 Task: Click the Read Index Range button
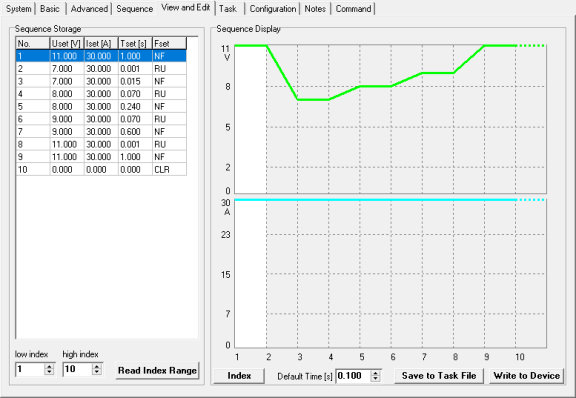pyautogui.click(x=157, y=370)
